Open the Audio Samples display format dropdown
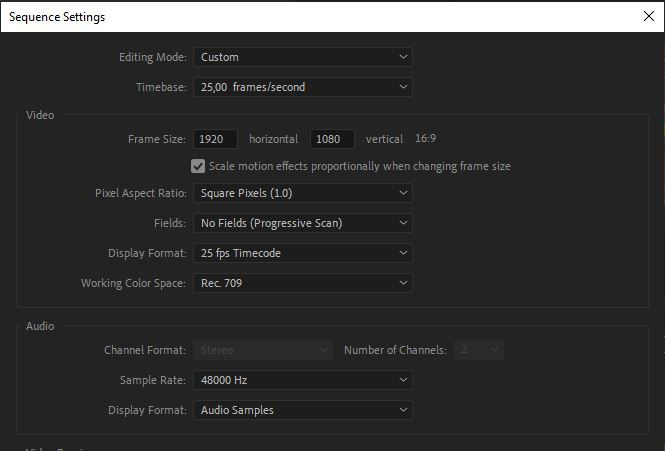 point(303,410)
